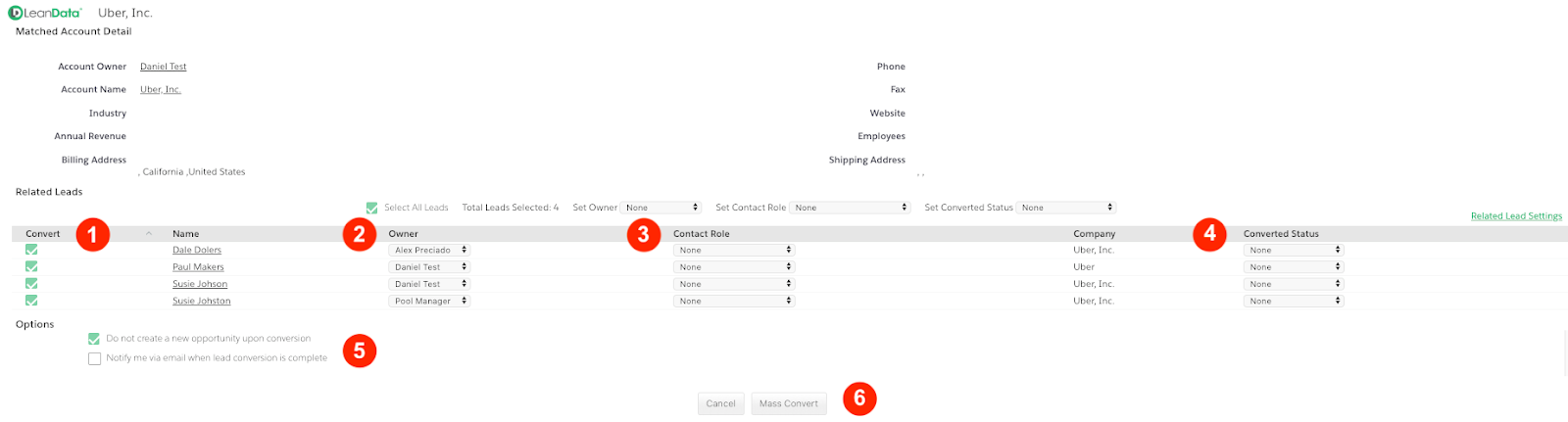Image resolution: width=1568 pixels, height=422 pixels.
Task: Click the page scrollbar at right edge
Action: tap(1565, 352)
